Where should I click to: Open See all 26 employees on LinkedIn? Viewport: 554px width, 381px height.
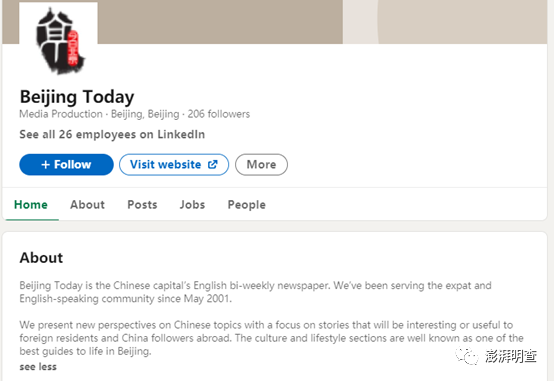(x=112, y=134)
